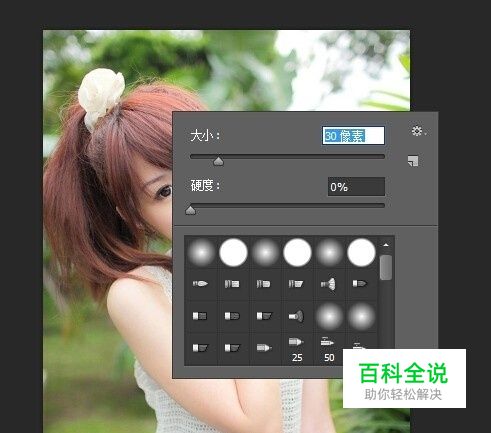
Task: Choose the third bristle brush in second row
Action: [263, 284]
